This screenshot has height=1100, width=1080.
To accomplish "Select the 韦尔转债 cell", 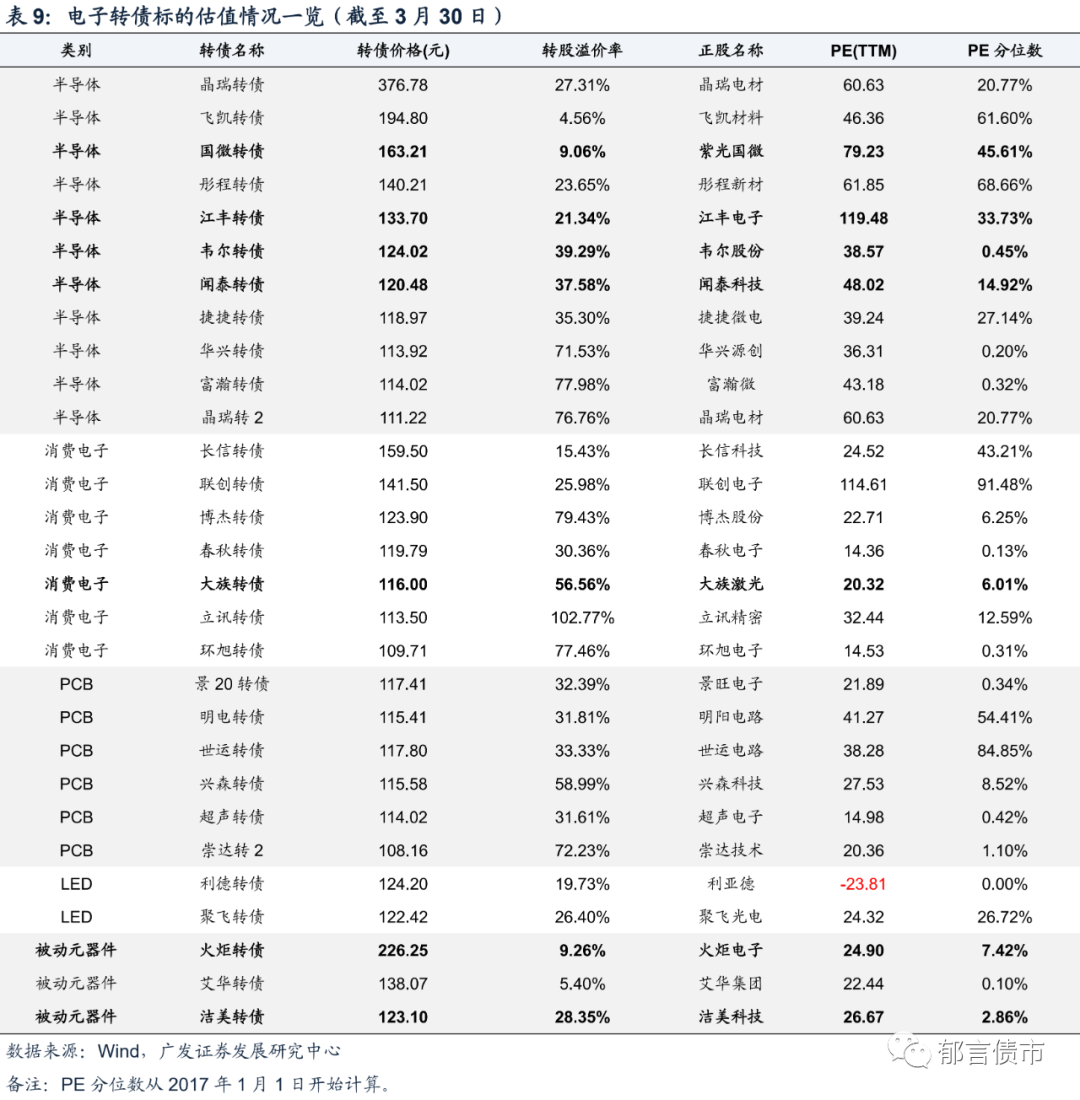I will 232,251.
